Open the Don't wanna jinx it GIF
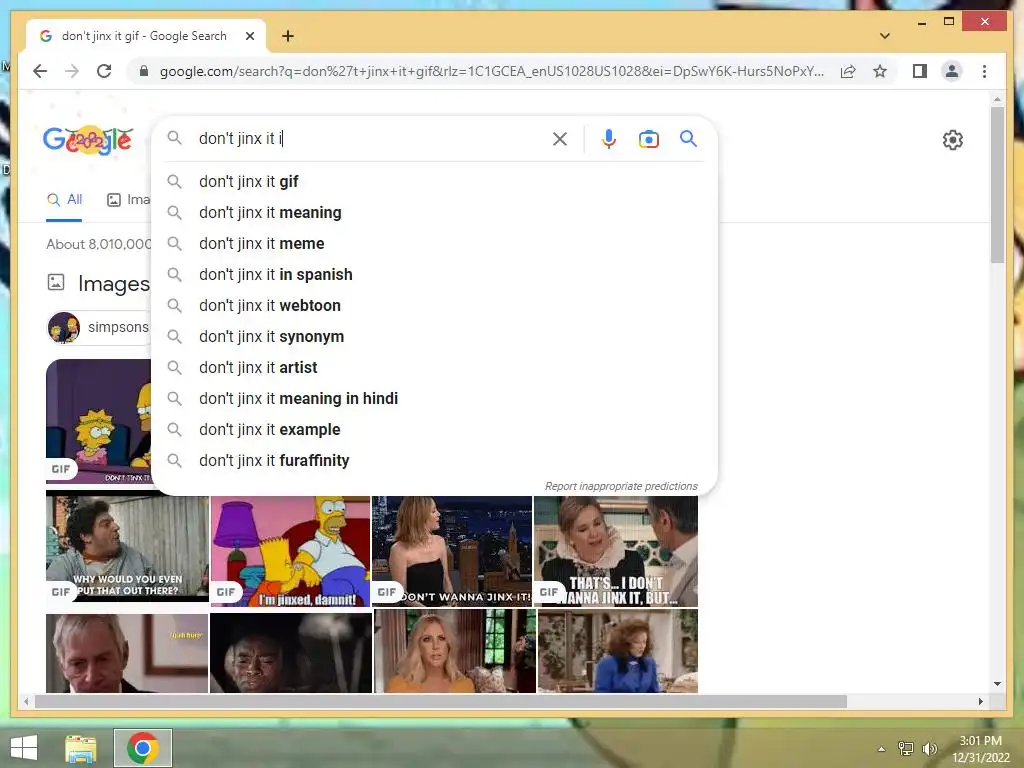 [452, 552]
